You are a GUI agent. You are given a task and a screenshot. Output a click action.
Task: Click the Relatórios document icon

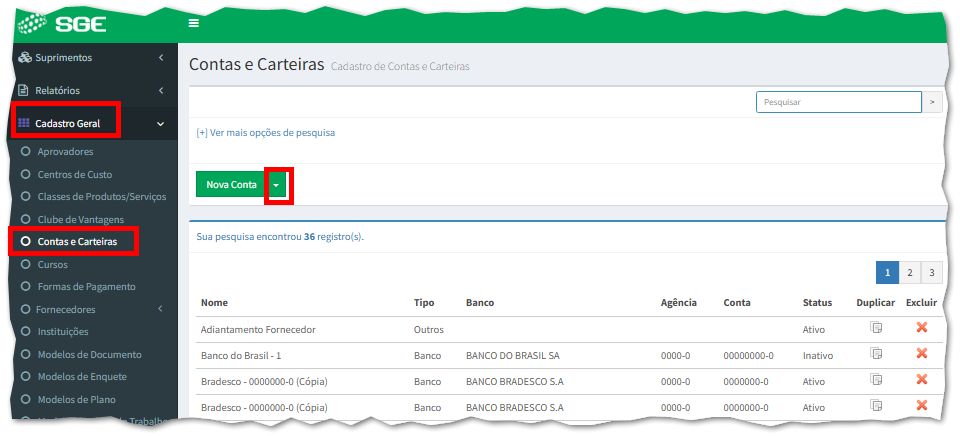[24, 90]
